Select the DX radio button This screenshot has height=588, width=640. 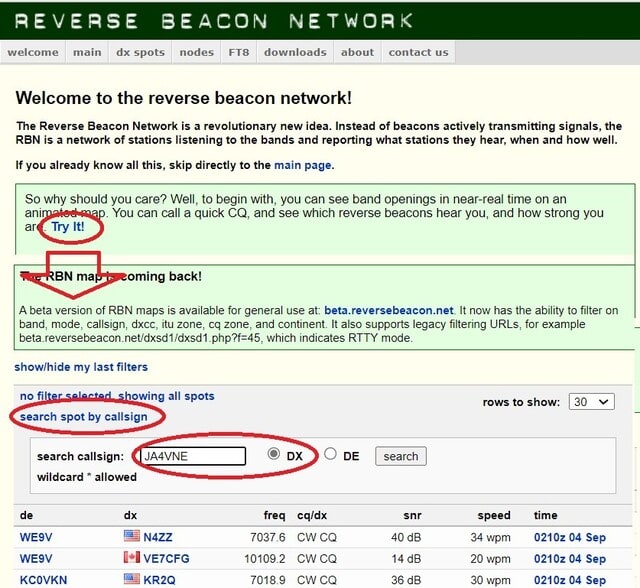pyautogui.click(x=273, y=454)
